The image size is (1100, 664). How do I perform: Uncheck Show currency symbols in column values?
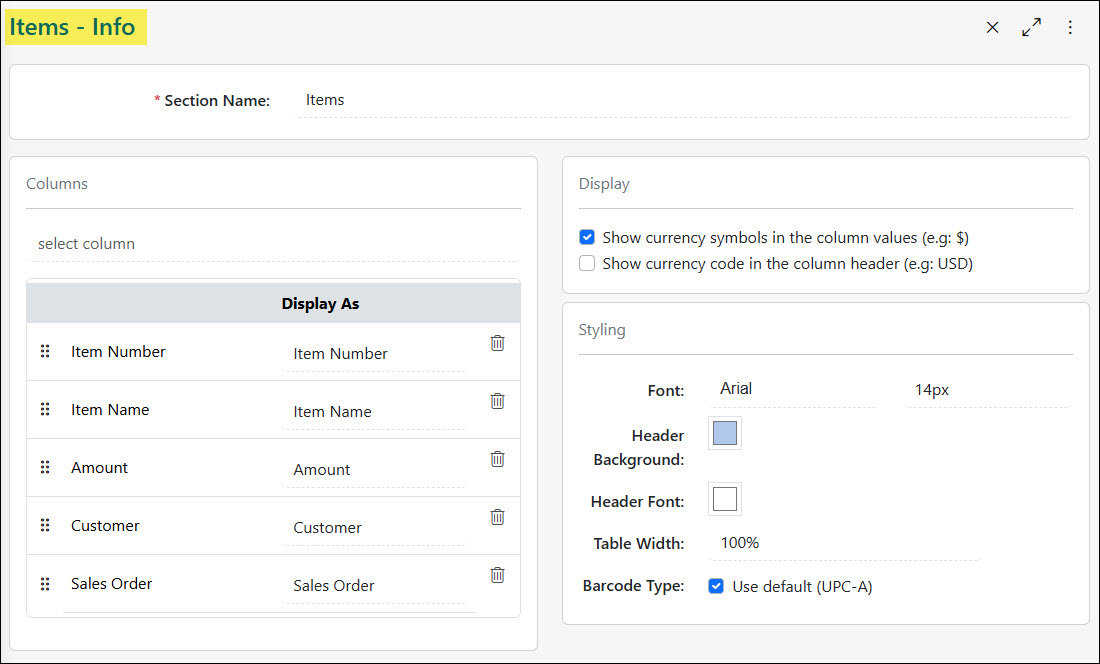tap(587, 238)
